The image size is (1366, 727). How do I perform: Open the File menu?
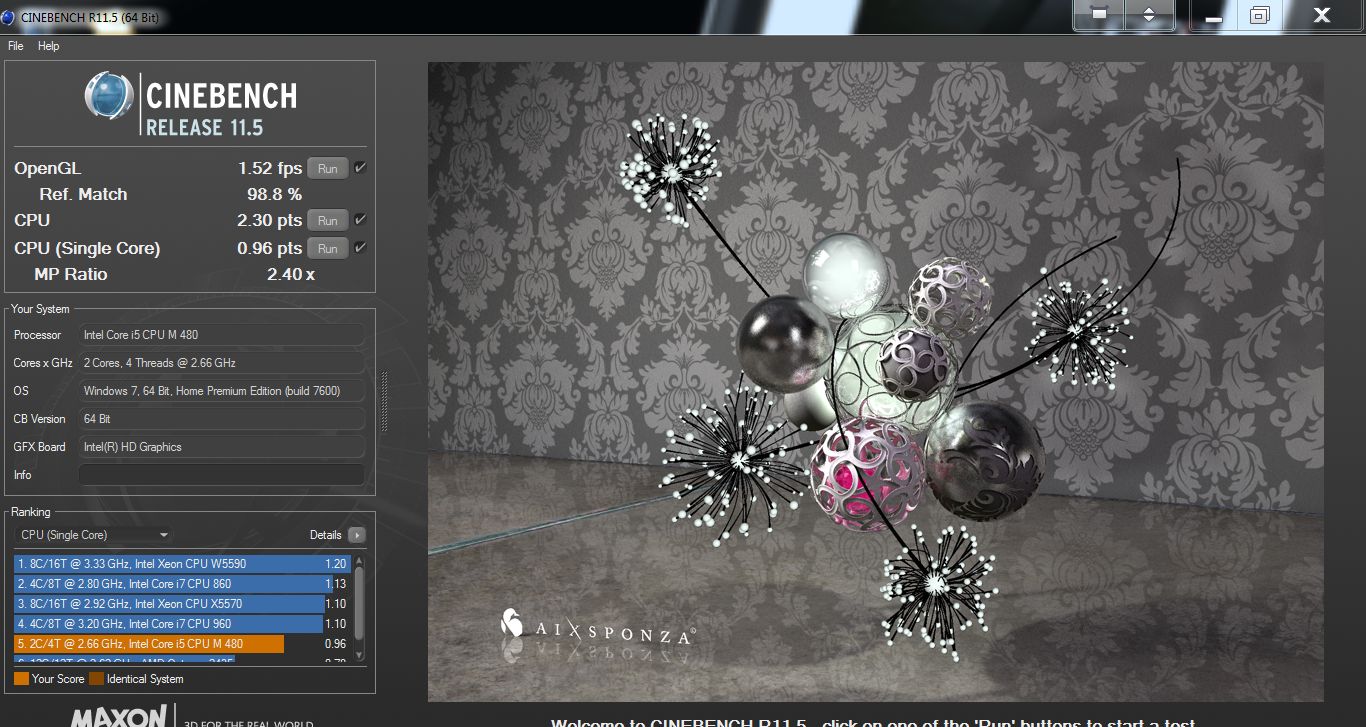pyautogui.click(x=15, y=46)
